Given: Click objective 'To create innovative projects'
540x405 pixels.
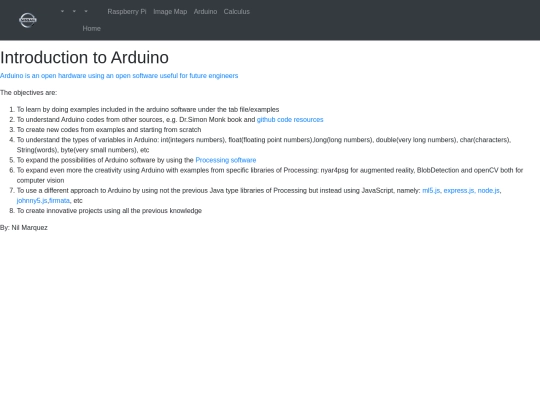Looking at the screenshot, I should point(109,211).
